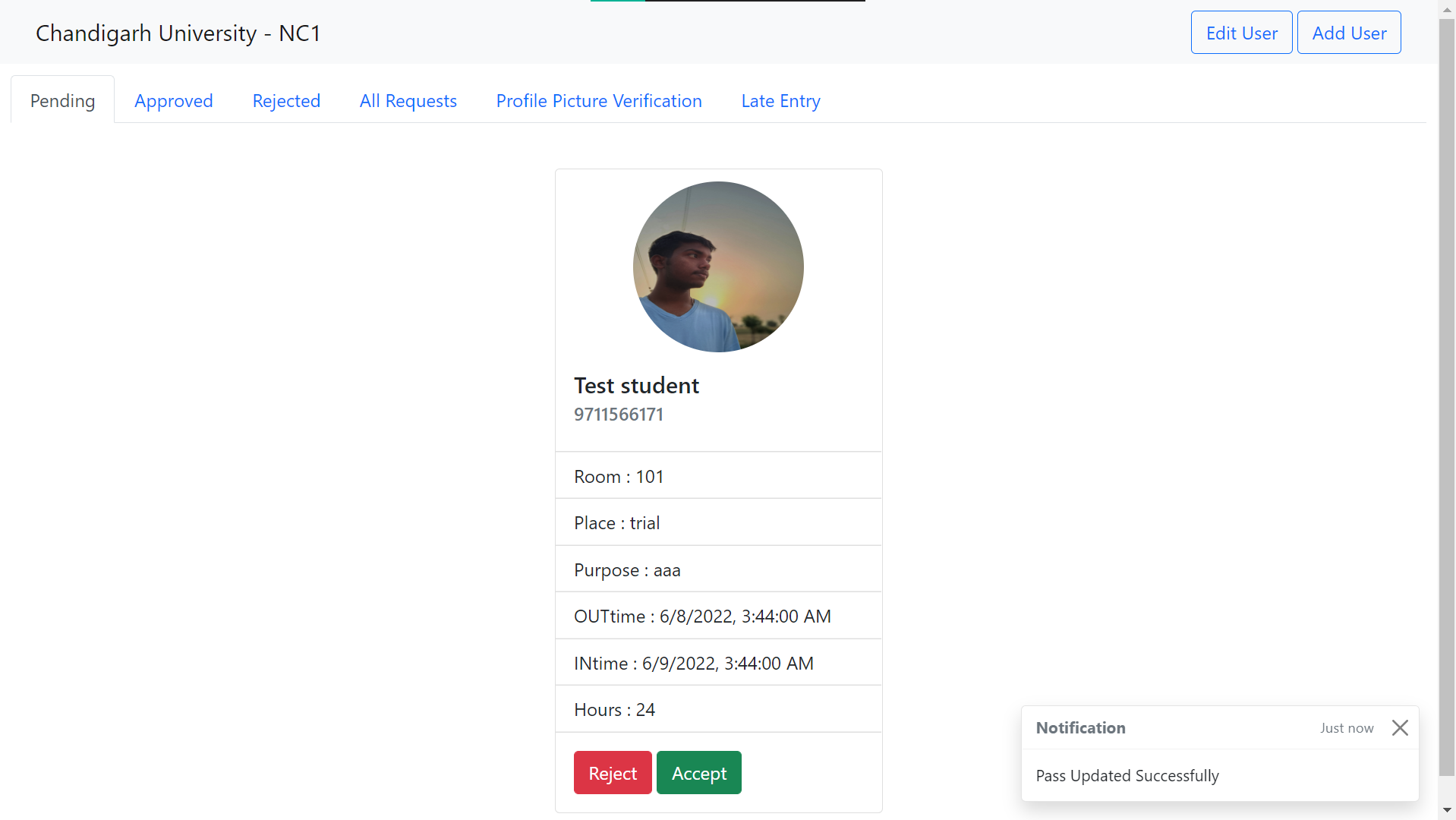Click the phone number 9711566171

[618, 414]
